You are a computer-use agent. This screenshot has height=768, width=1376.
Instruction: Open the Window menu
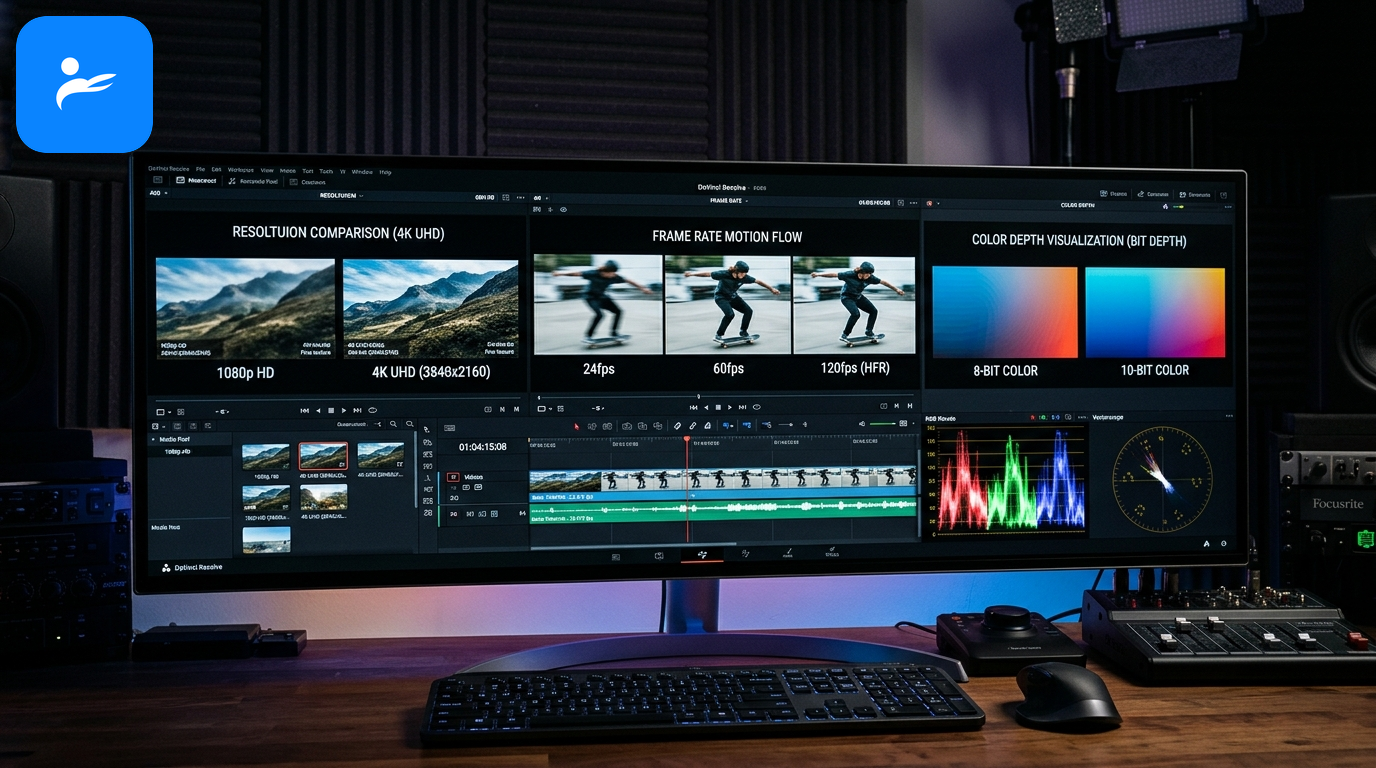click(362, 172)
